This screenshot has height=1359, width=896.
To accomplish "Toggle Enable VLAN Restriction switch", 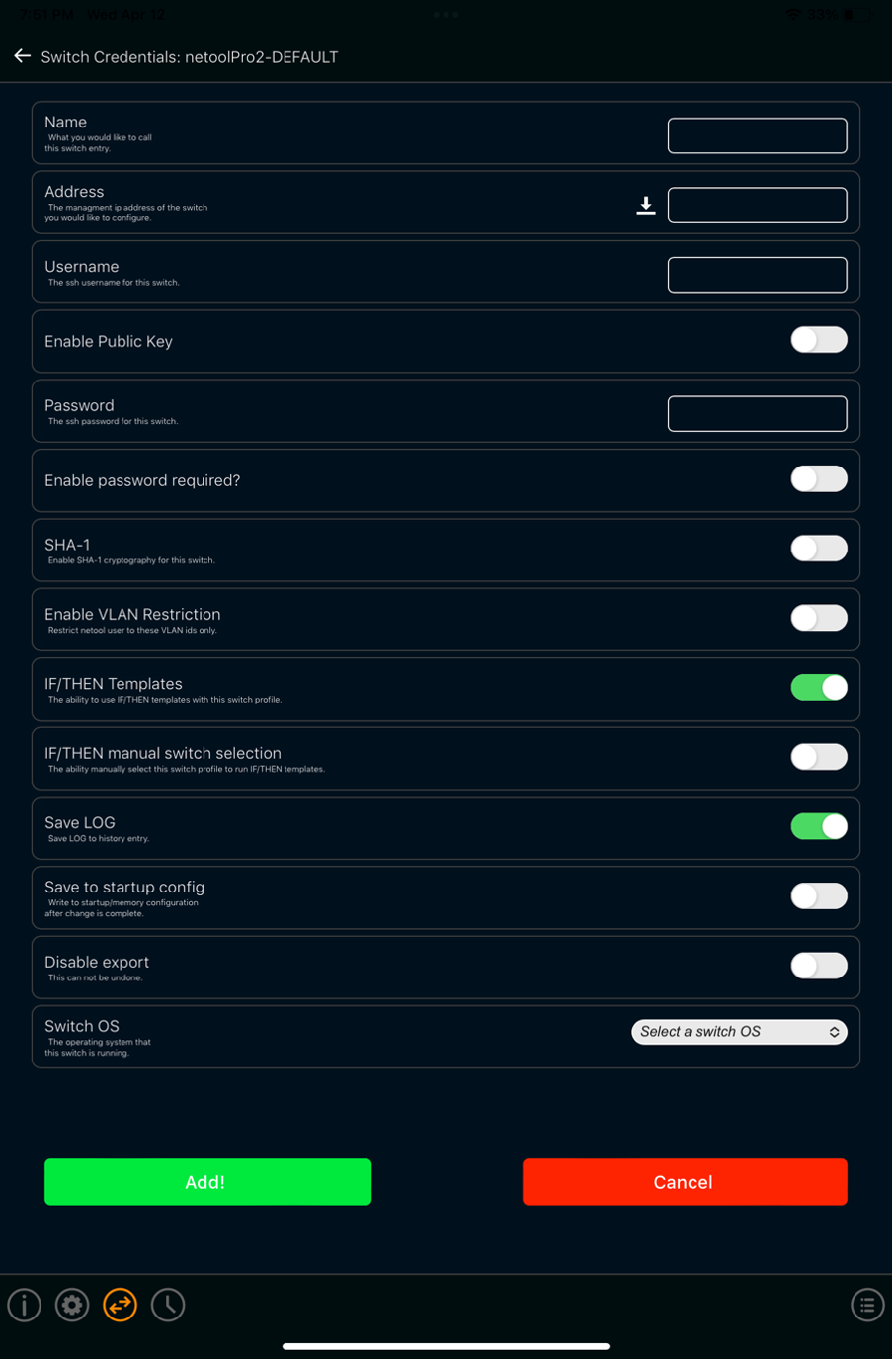I will [819, 618].
